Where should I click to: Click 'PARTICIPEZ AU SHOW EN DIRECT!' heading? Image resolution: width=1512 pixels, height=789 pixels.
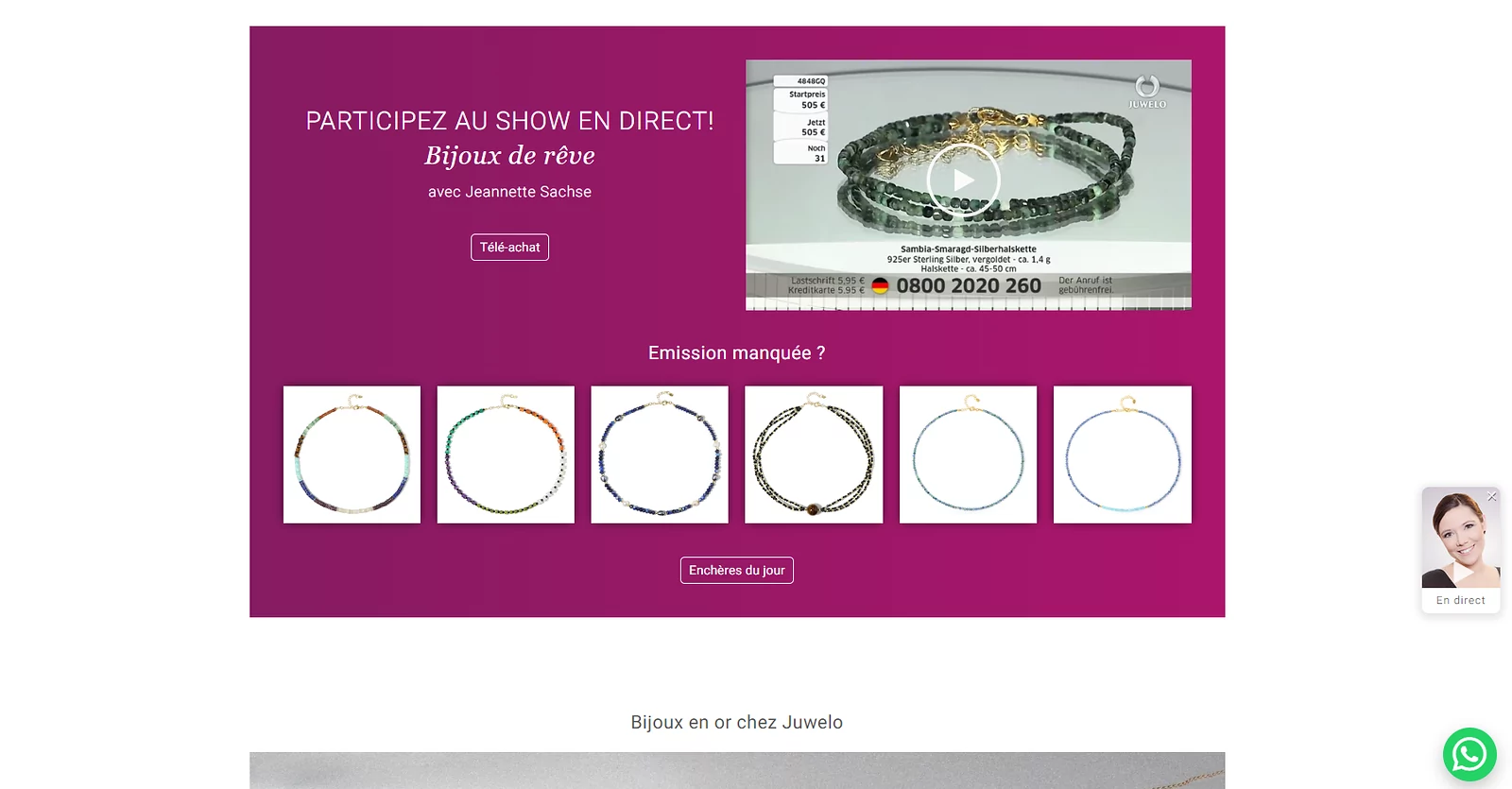509,121
